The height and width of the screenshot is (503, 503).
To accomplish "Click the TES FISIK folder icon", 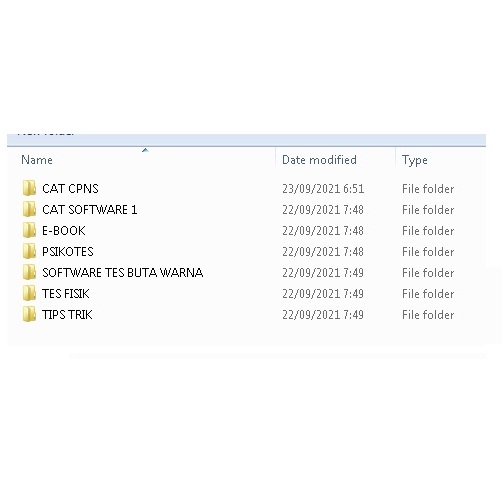I will 29,293.
